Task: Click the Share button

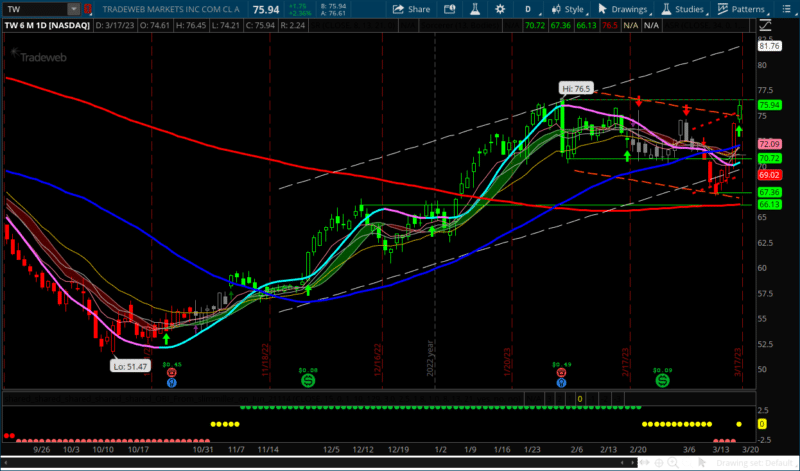Action: (411, 9)
